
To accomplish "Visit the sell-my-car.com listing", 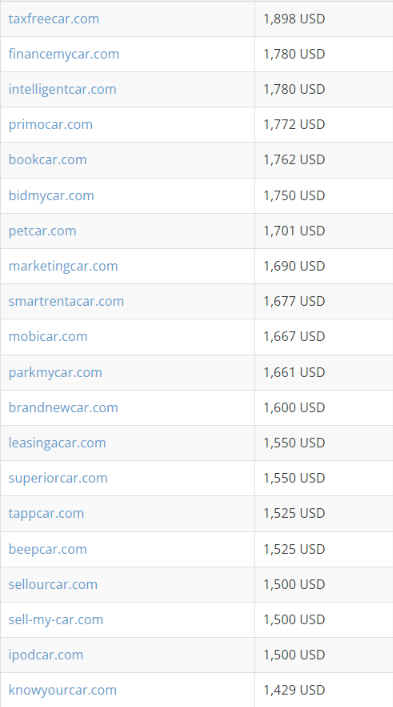I will pos(56,620).
